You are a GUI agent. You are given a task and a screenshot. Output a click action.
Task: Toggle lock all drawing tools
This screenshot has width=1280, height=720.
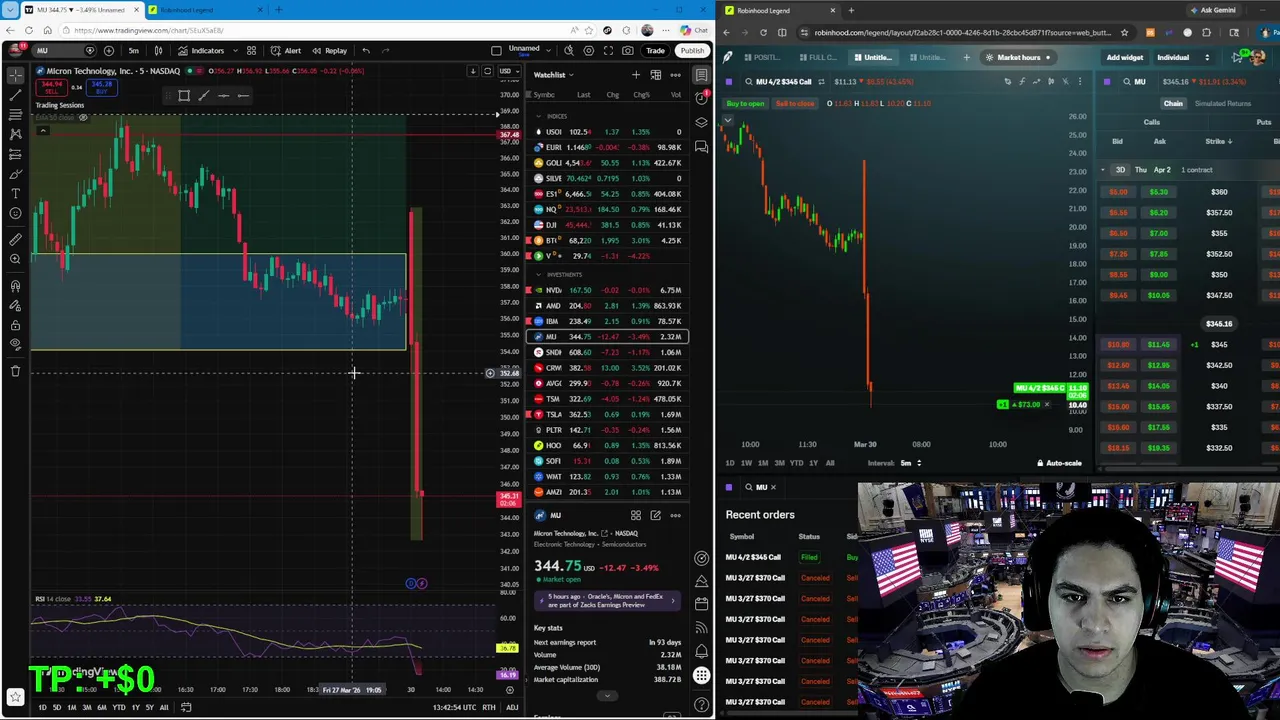click(x=15, y=325)
